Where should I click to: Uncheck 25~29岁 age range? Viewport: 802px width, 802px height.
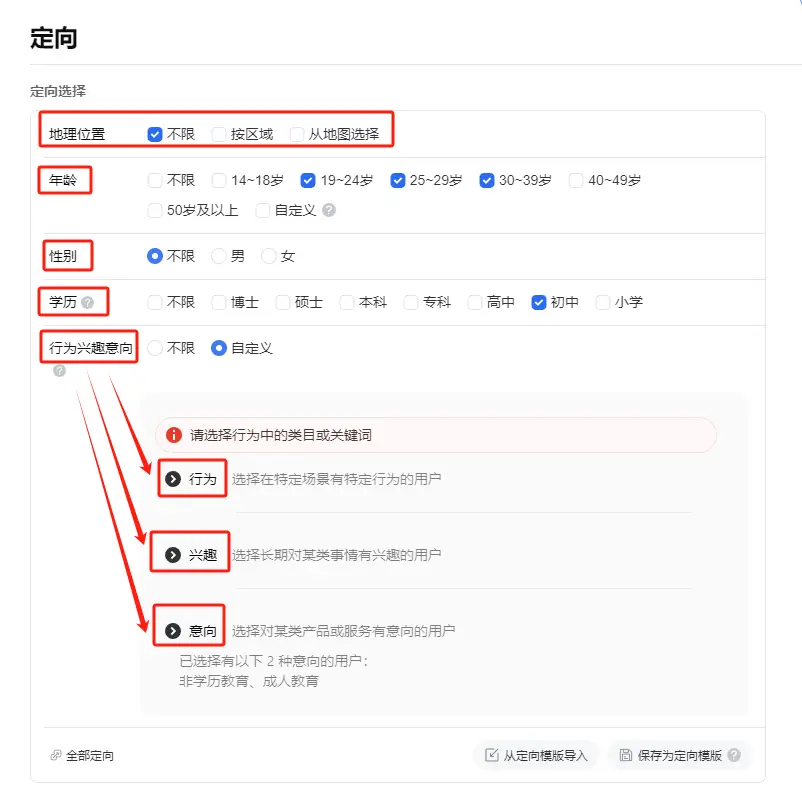click(397, 180)
